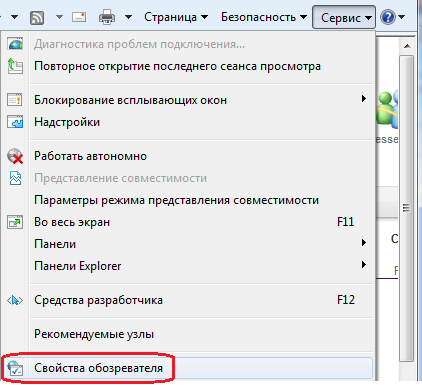The width and height of the screenshot is (422, 387).
Task: Click the developer tools cursor icon
Action: [15, 301]
